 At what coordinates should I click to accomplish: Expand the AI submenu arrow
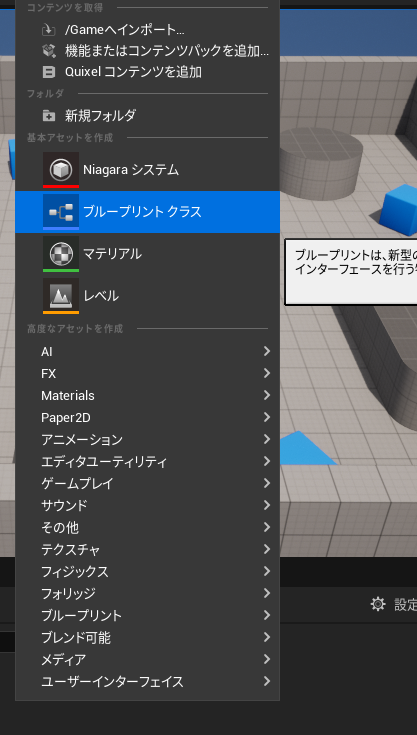coord(267,351)
